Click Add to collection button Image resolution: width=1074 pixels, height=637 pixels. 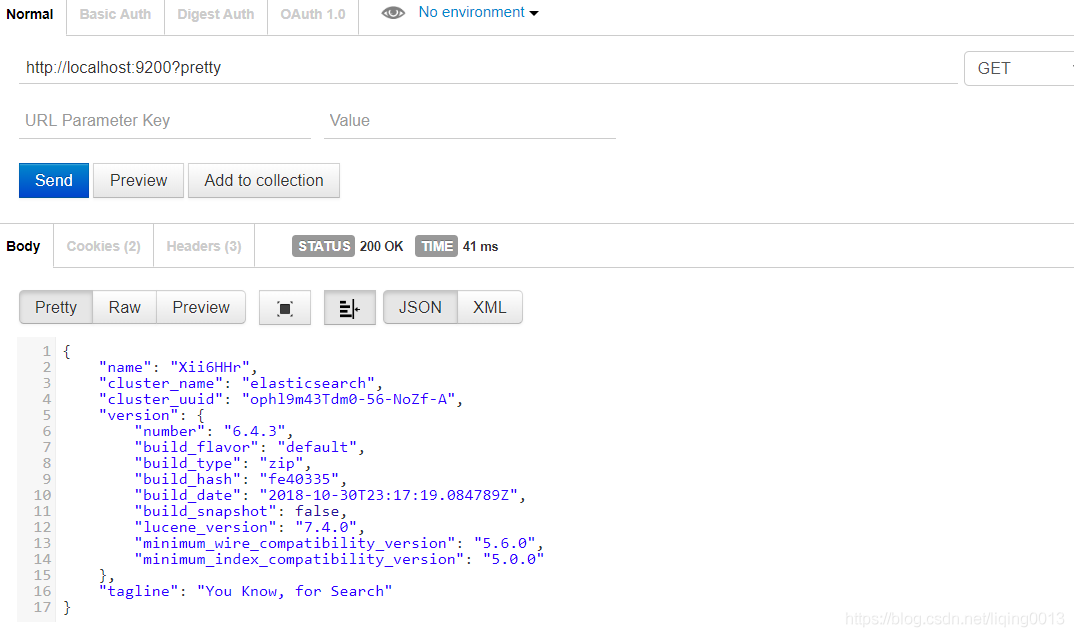coord(264,180)
